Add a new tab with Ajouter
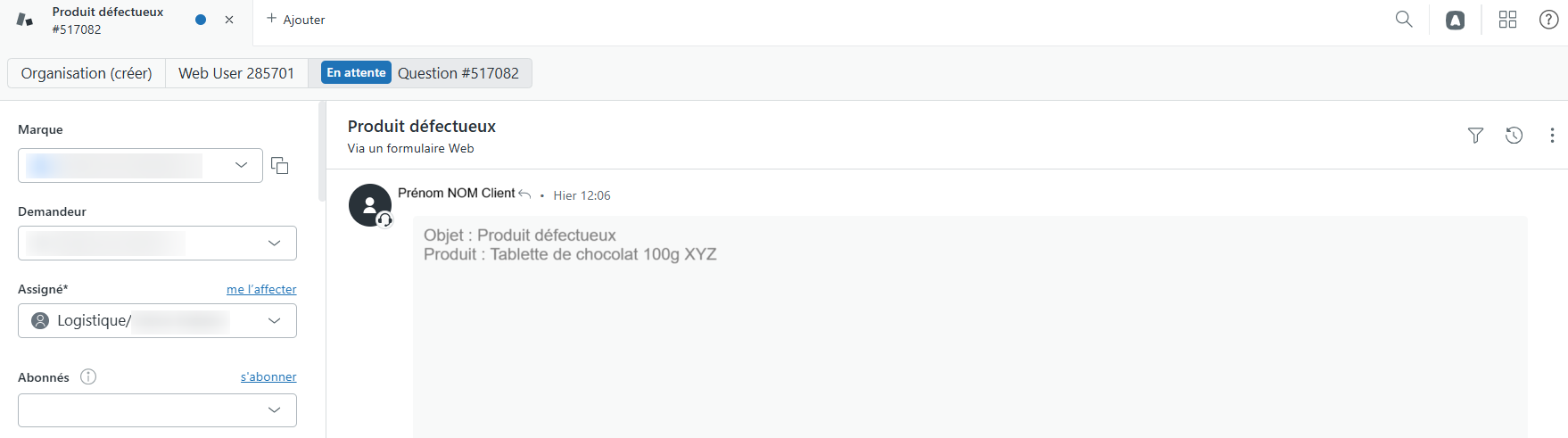Image resolution: width=1568 pixels, height=438 pixels. pos(295,20)
